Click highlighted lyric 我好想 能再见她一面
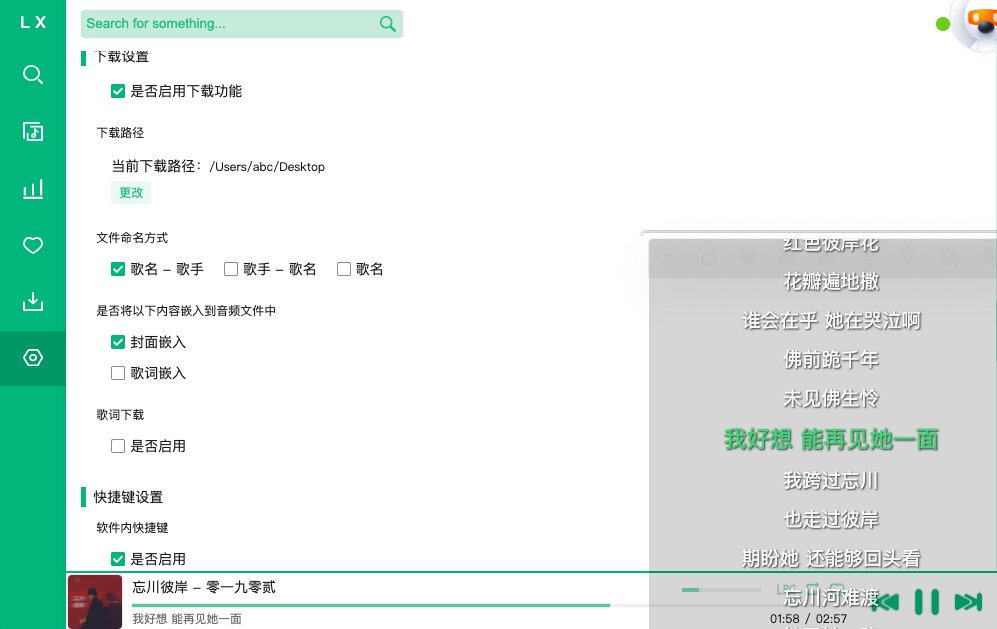This screenshot has width=997, height=629. click(x=831, y=439)
